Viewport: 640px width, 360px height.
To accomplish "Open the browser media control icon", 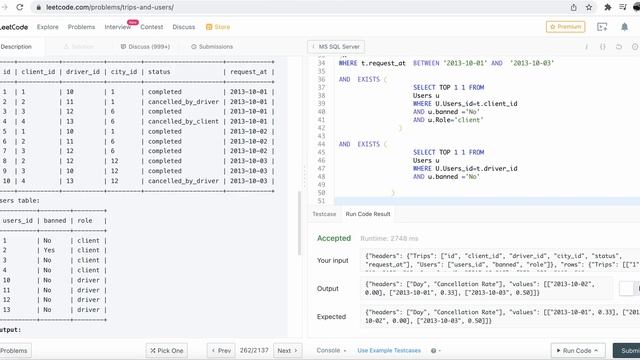I will coord(623,7).
